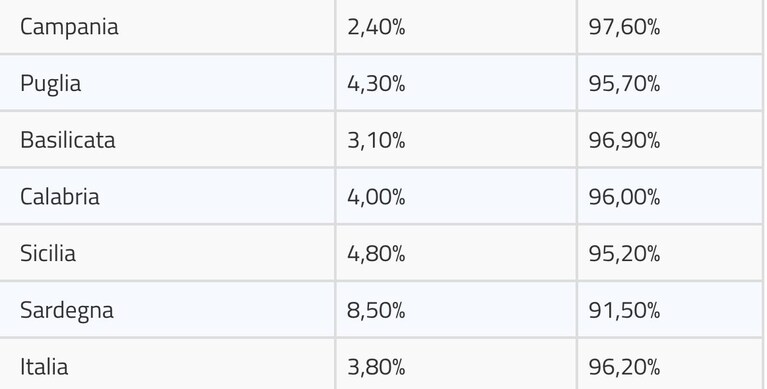Click the 96,20% value for Italia
Image resolution: width=767 pixels, height=389 pixels.
[624, 367]
